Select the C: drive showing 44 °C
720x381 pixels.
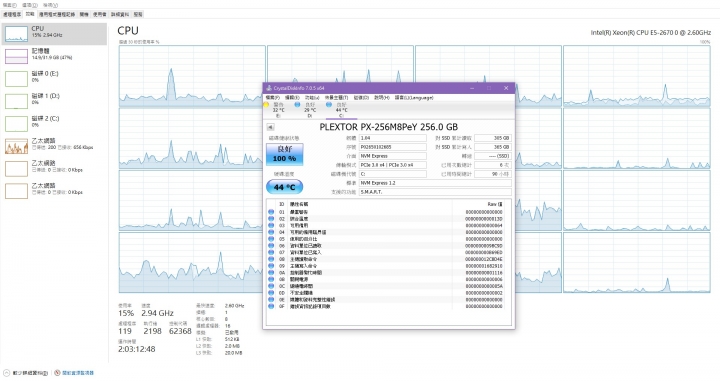click(338, 110)
